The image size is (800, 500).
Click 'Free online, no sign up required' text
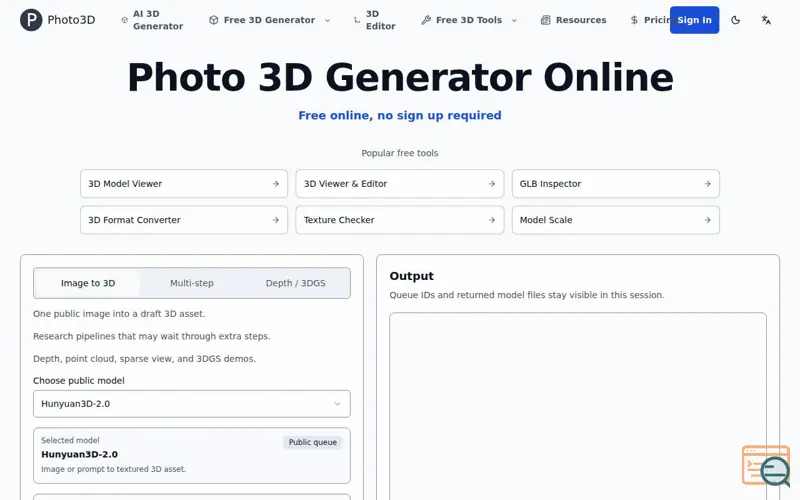[x=400, y=115]
